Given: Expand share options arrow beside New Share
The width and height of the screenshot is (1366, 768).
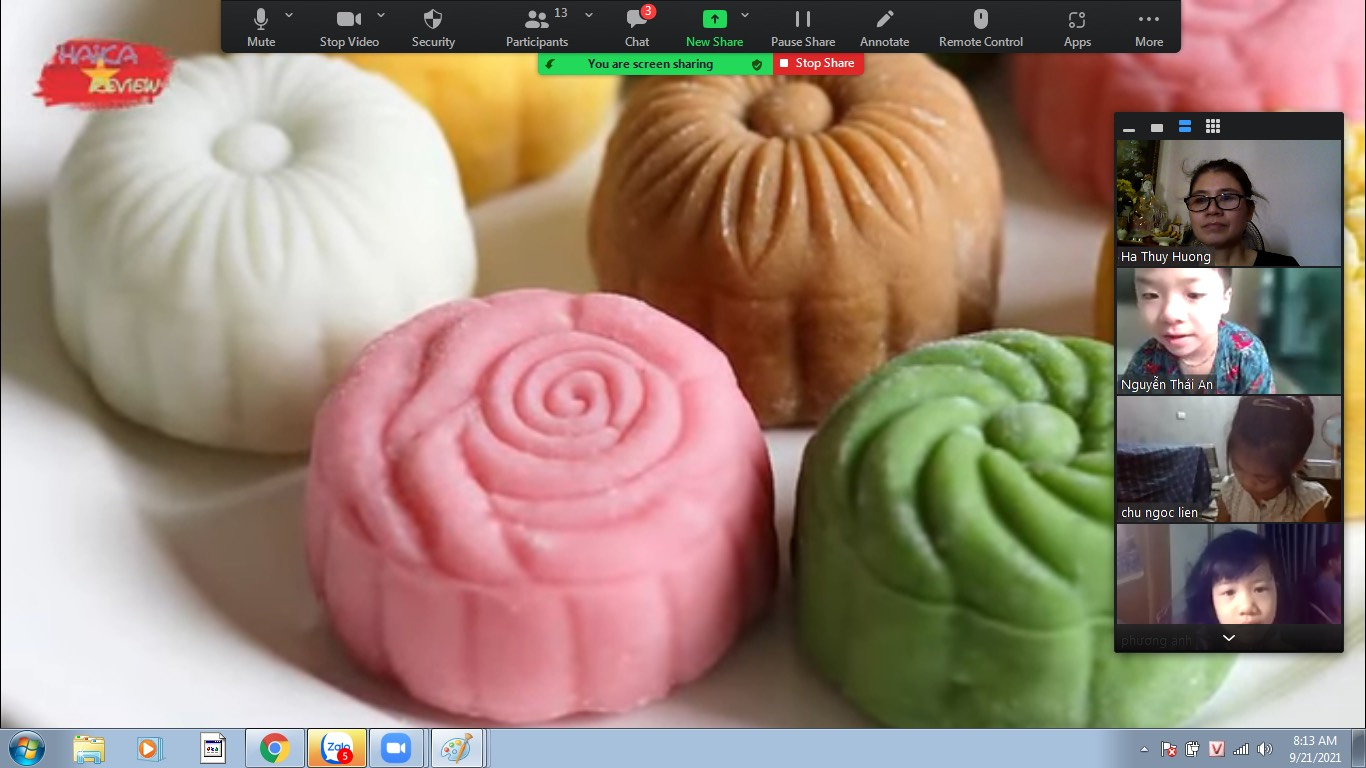Looking at the screenshot, I should 745,15.
